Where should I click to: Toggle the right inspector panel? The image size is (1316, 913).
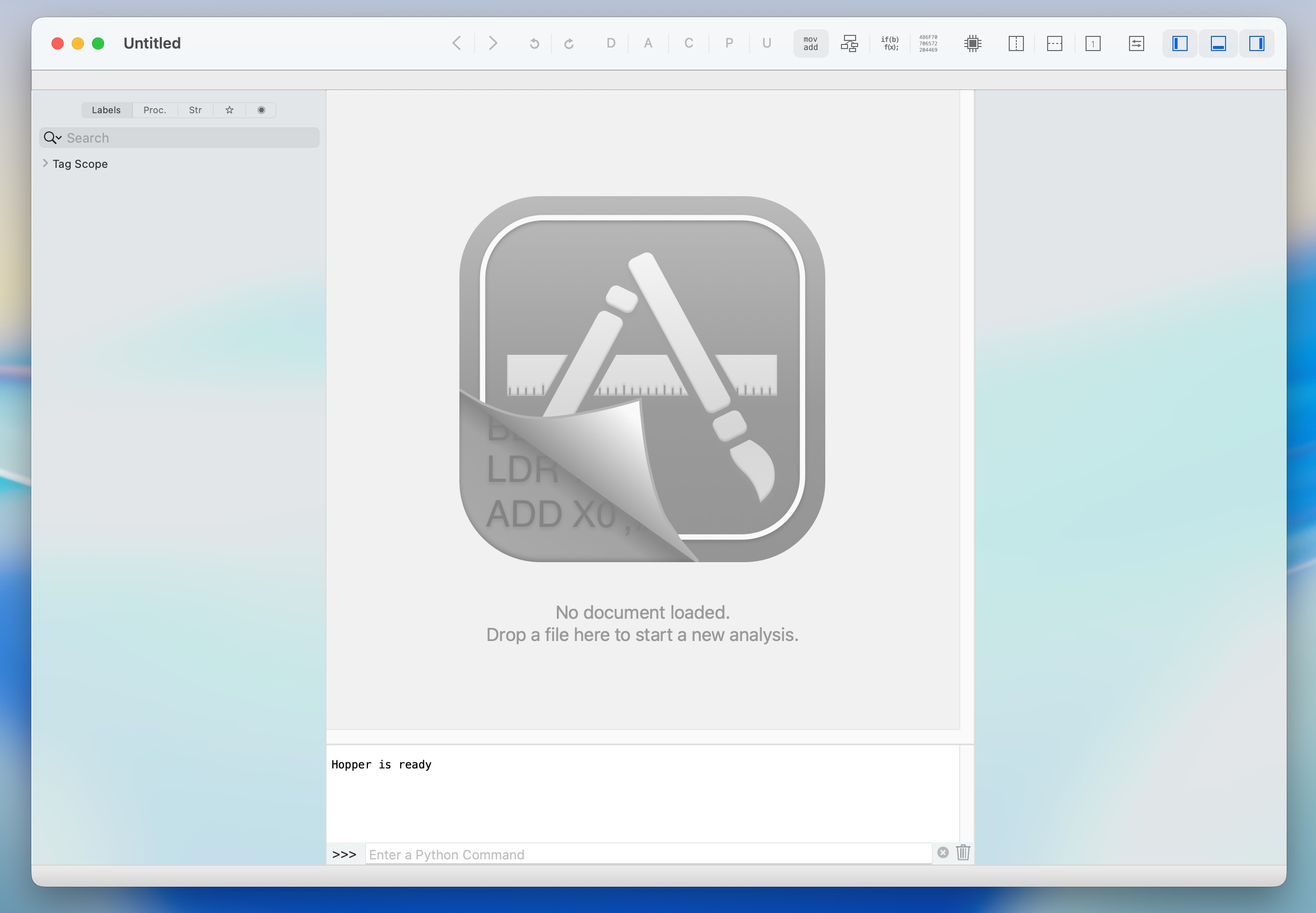pyautogui.click(x=1256, y=43)
